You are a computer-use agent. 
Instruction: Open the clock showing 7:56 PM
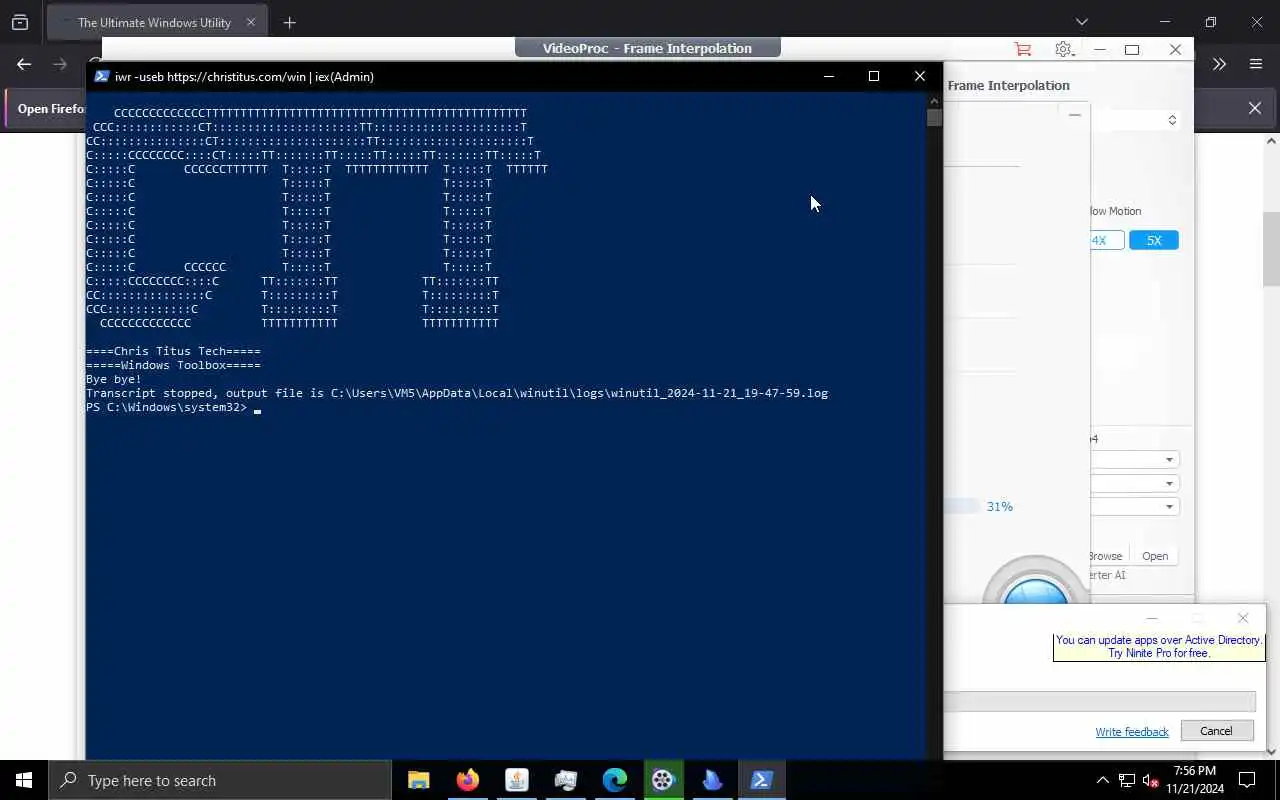click(1196, 780)
